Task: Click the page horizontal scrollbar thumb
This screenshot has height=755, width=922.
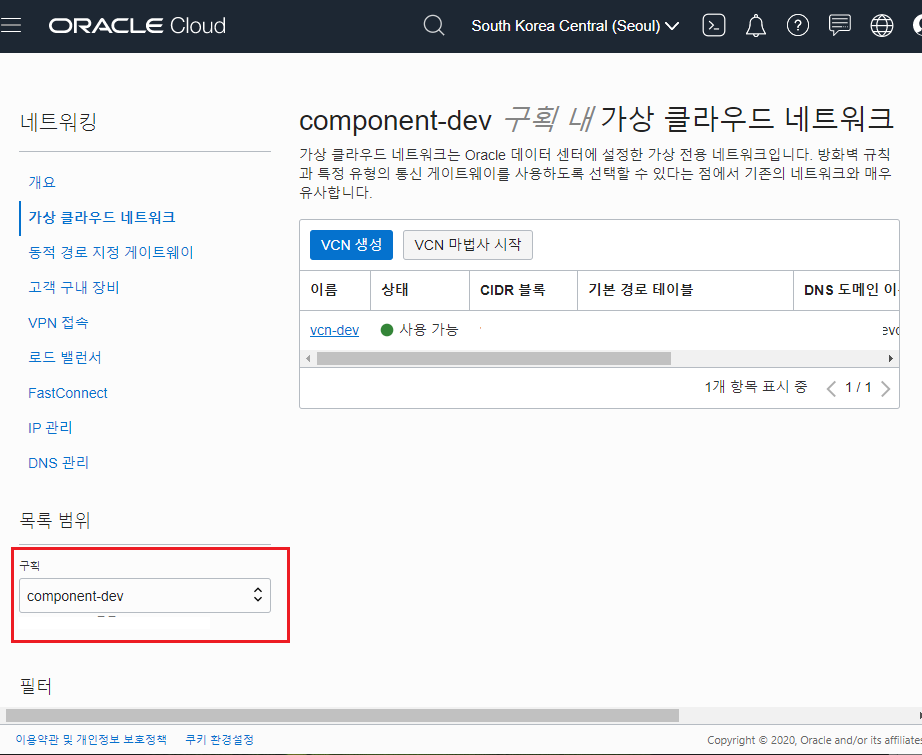Action: (342, 716)
